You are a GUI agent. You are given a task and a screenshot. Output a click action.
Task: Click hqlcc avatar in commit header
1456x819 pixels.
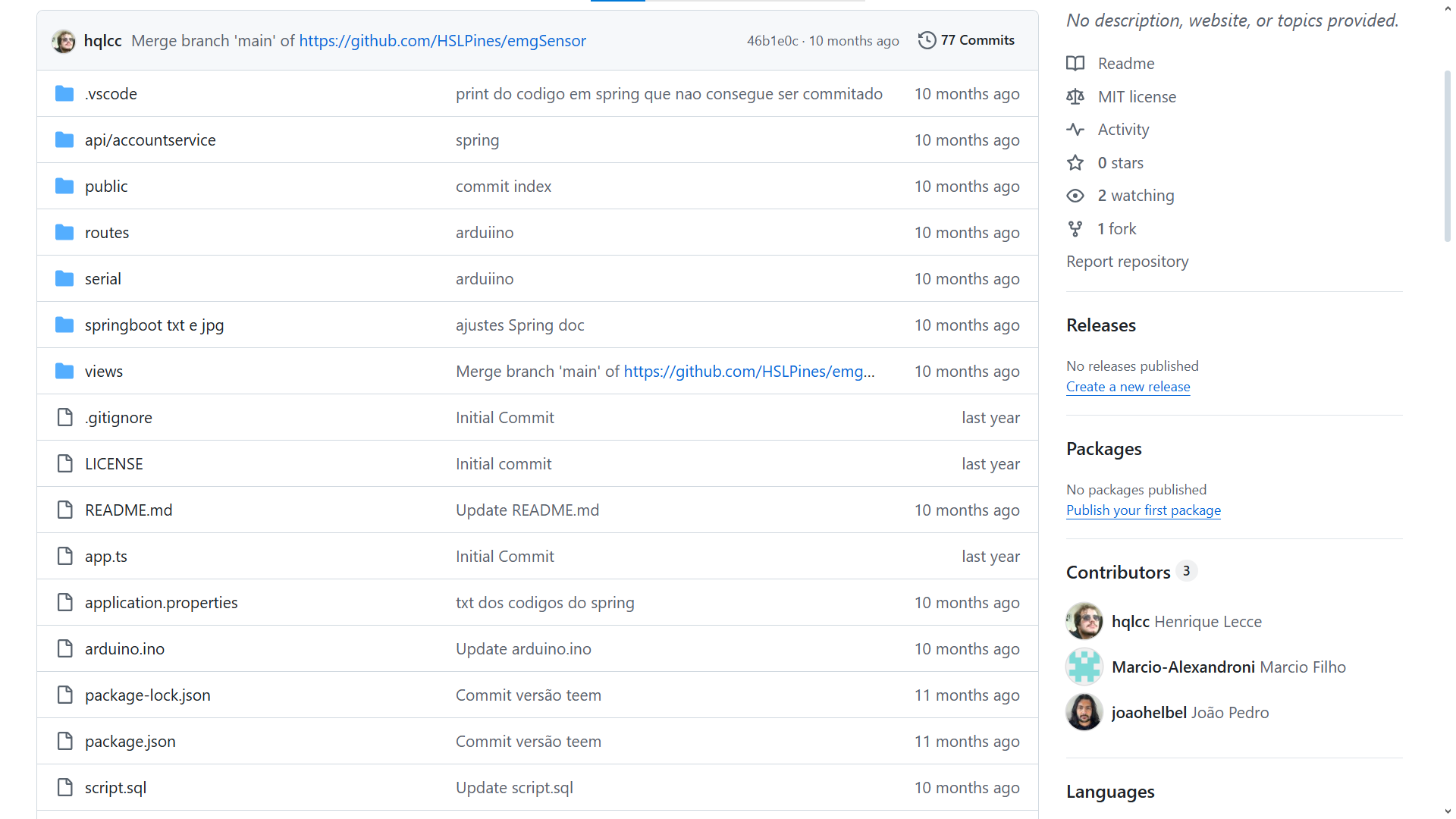point(64,41)
